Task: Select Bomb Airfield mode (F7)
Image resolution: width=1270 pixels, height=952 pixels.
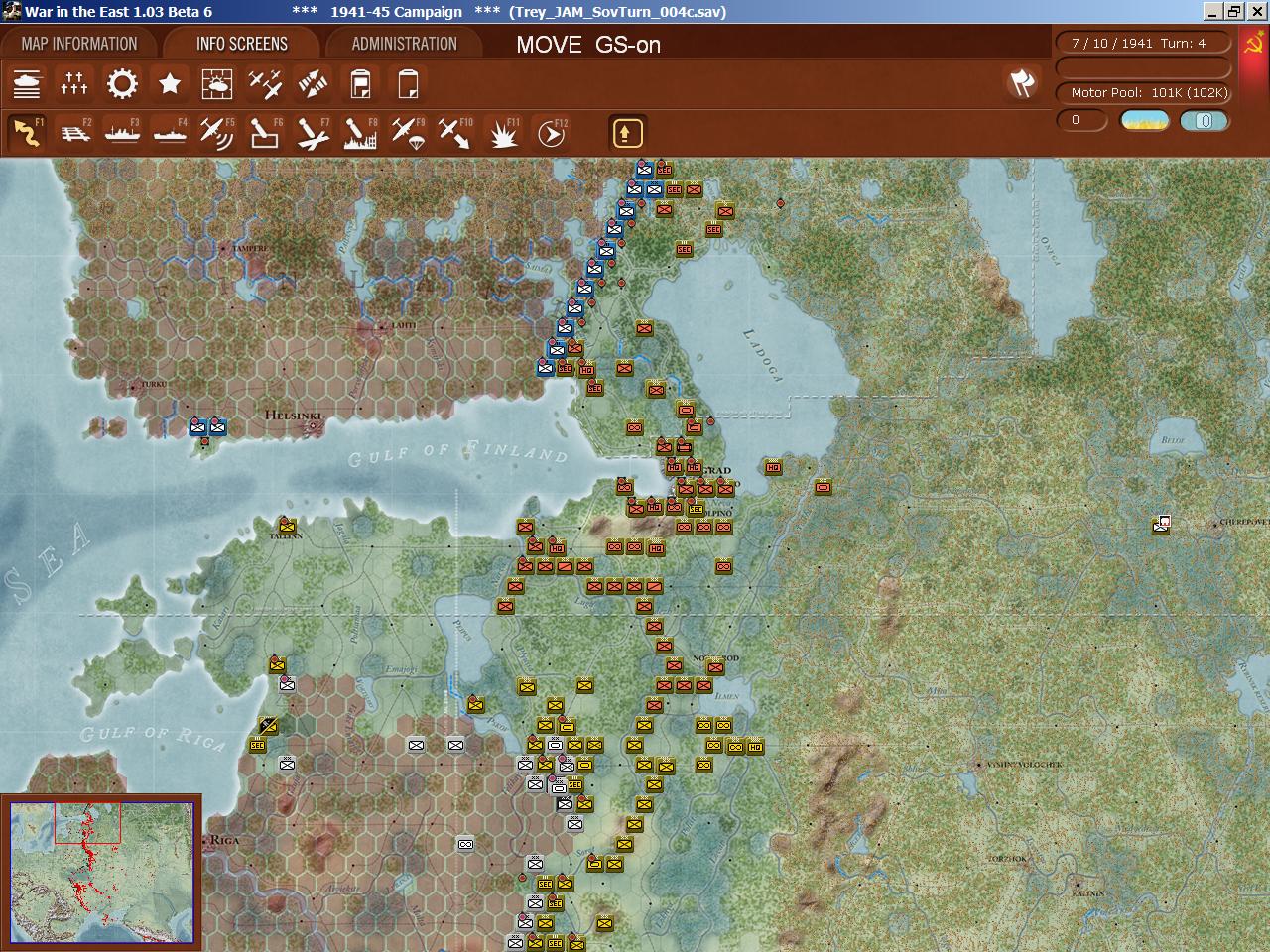Action: 313,133
